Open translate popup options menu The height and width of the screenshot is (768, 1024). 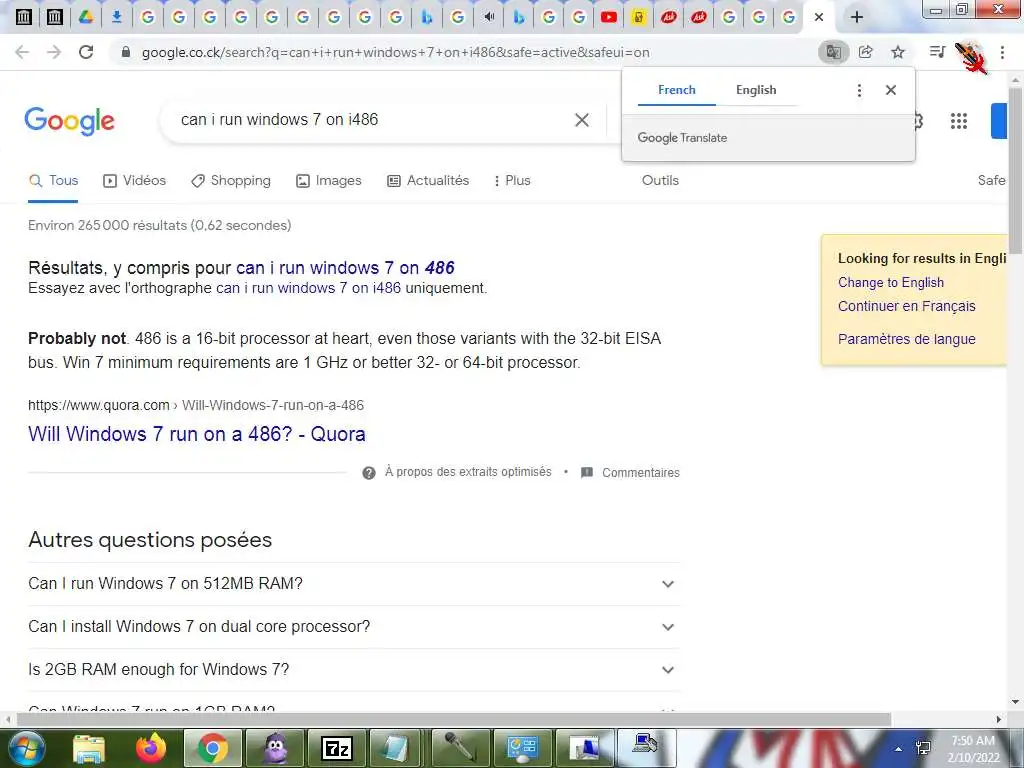click(859, 91)
